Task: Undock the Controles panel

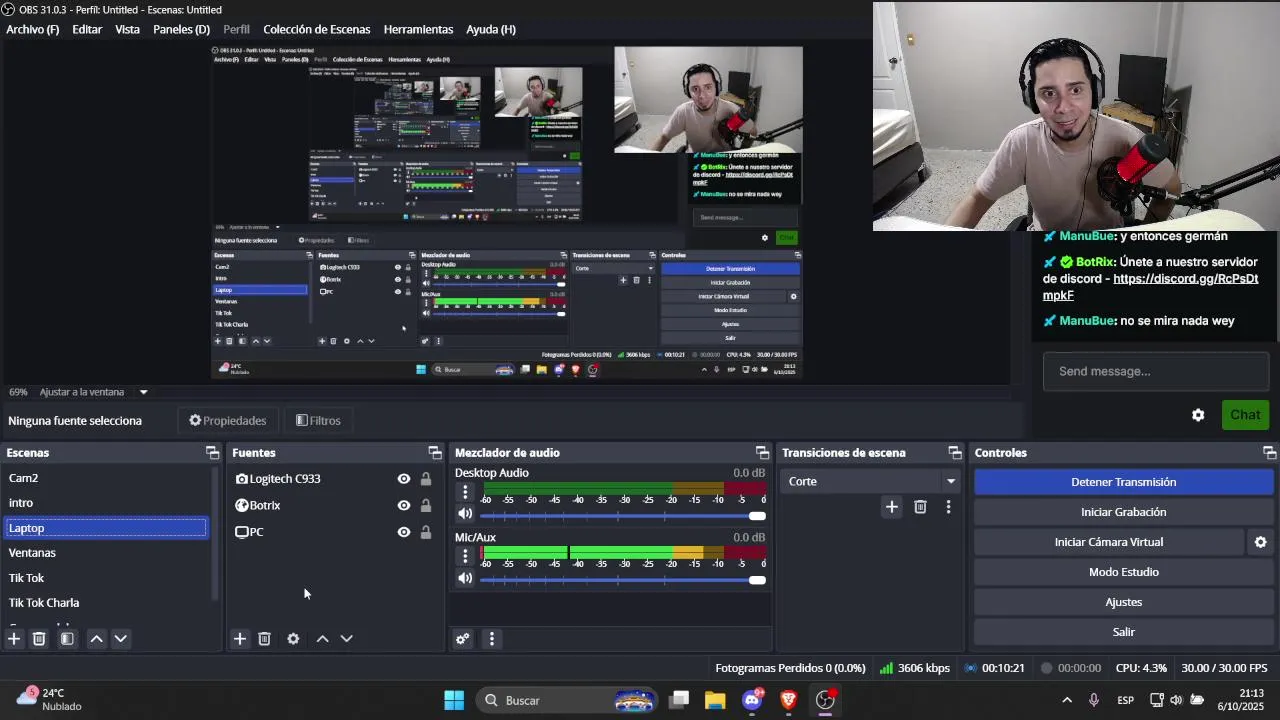Action: [x=1269, y=453]
